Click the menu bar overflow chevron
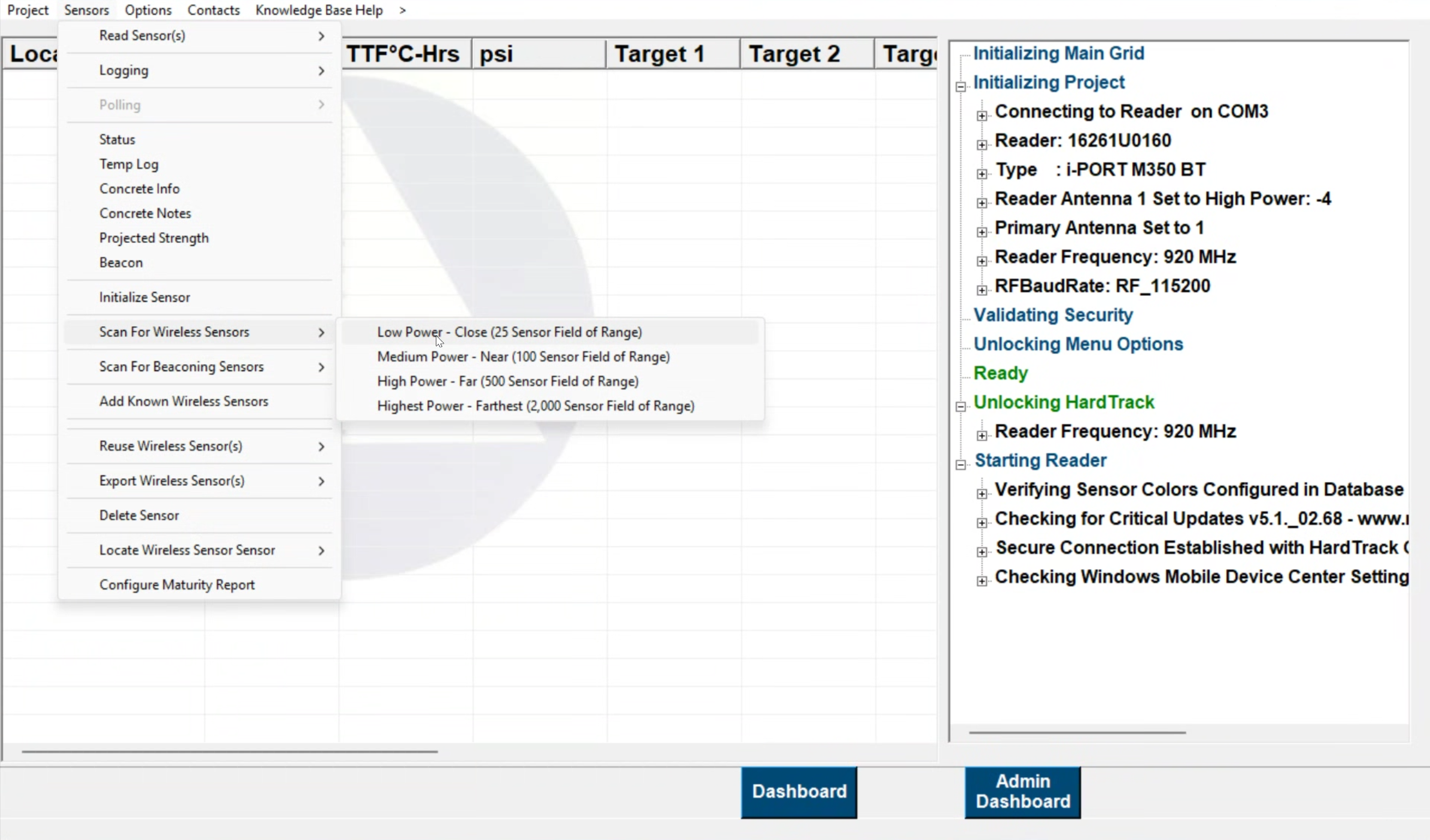This screenshot has height=840, width=1430. (403, 10)
